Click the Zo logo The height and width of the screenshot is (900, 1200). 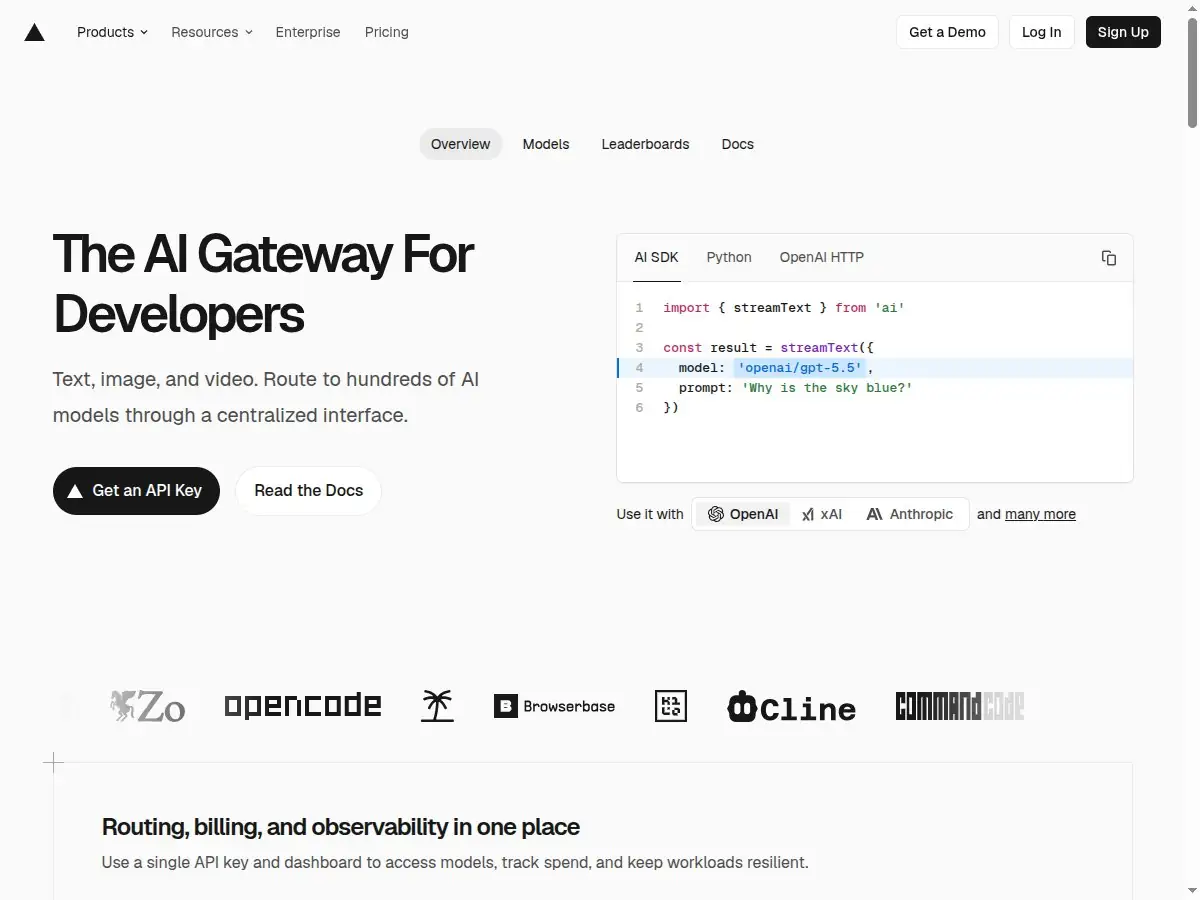point(148,706)
